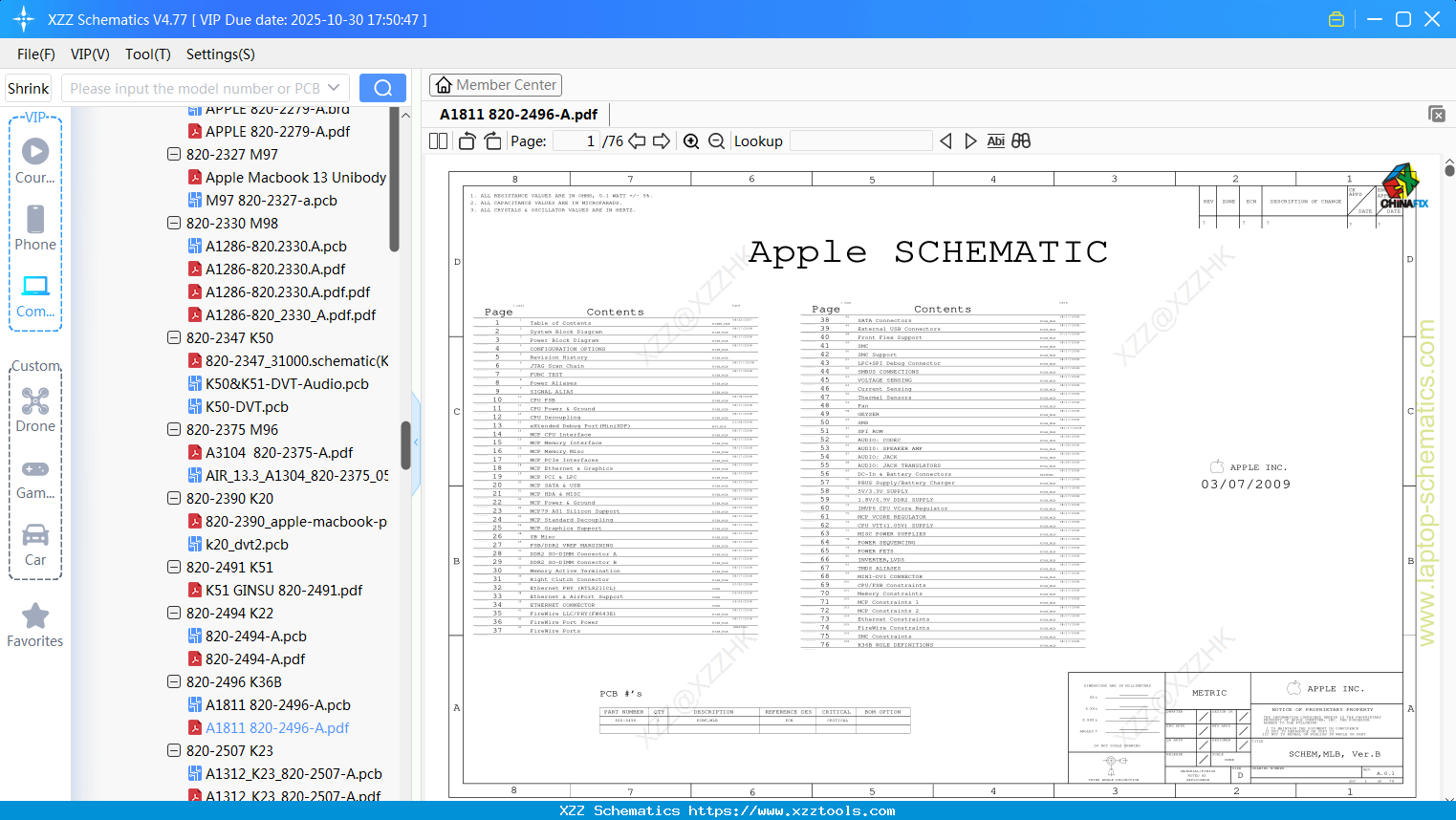Jump to previous lookup result
Viewport: 1456px width, 820px height.
click(x=946, y=141)
